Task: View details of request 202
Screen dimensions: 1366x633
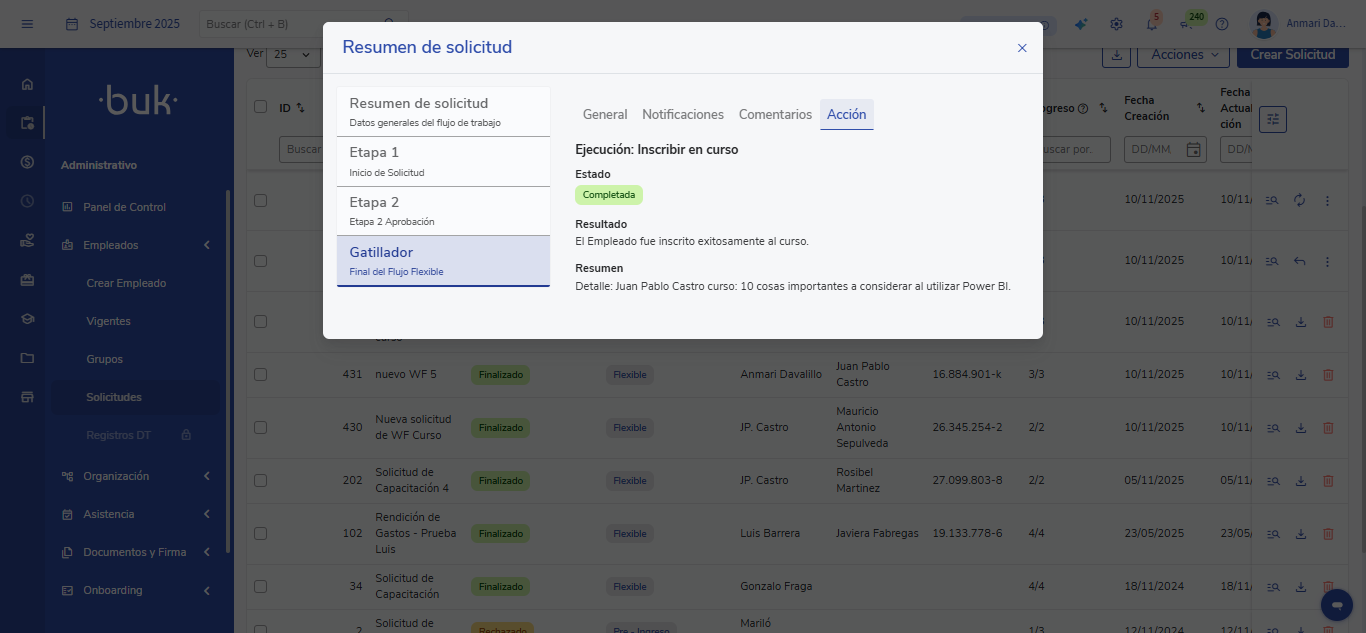Action: pos(1273,481)
